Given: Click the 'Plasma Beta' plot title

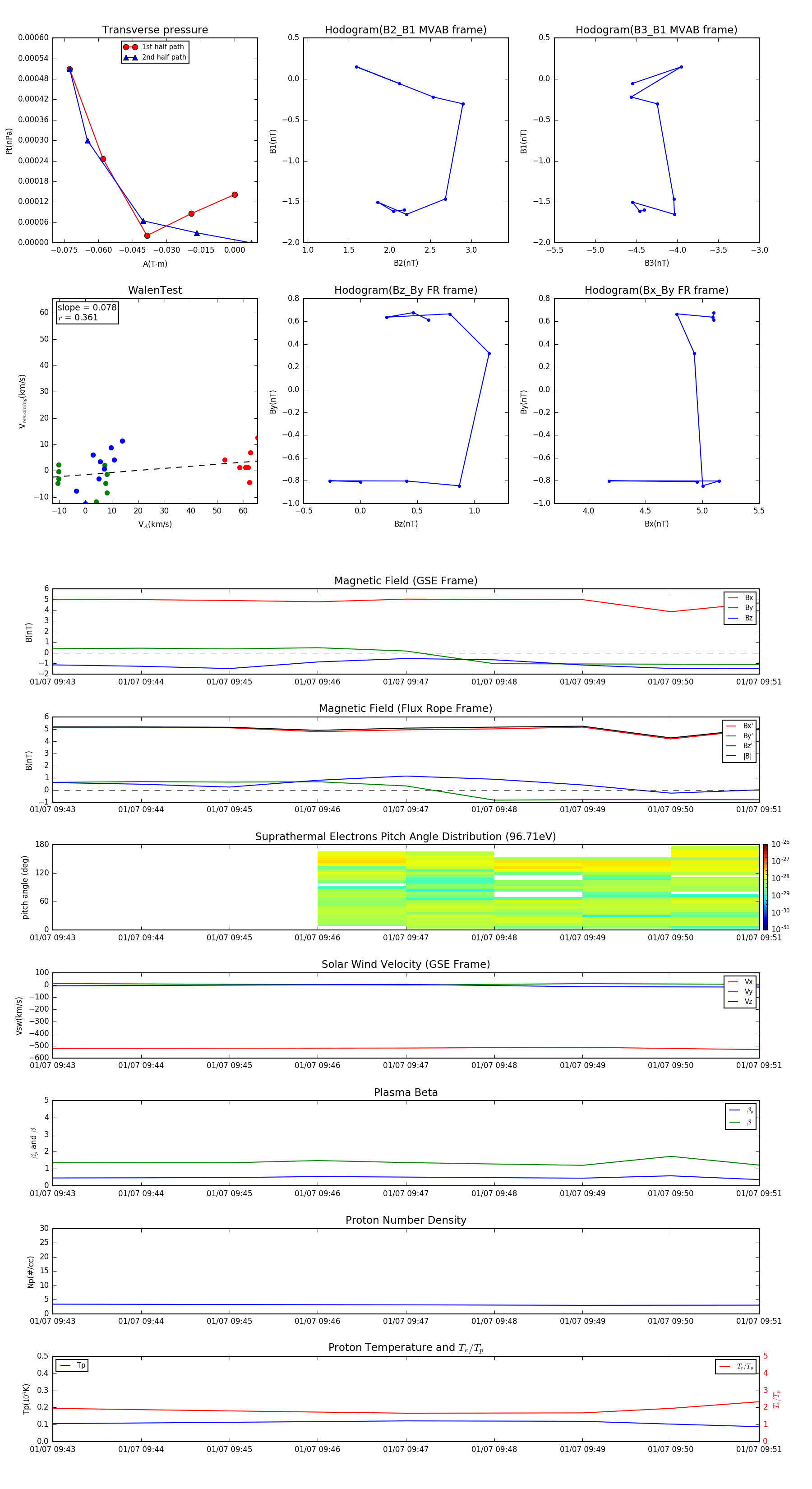Looking at the screenshot, I should click(x=406, y=1093).
